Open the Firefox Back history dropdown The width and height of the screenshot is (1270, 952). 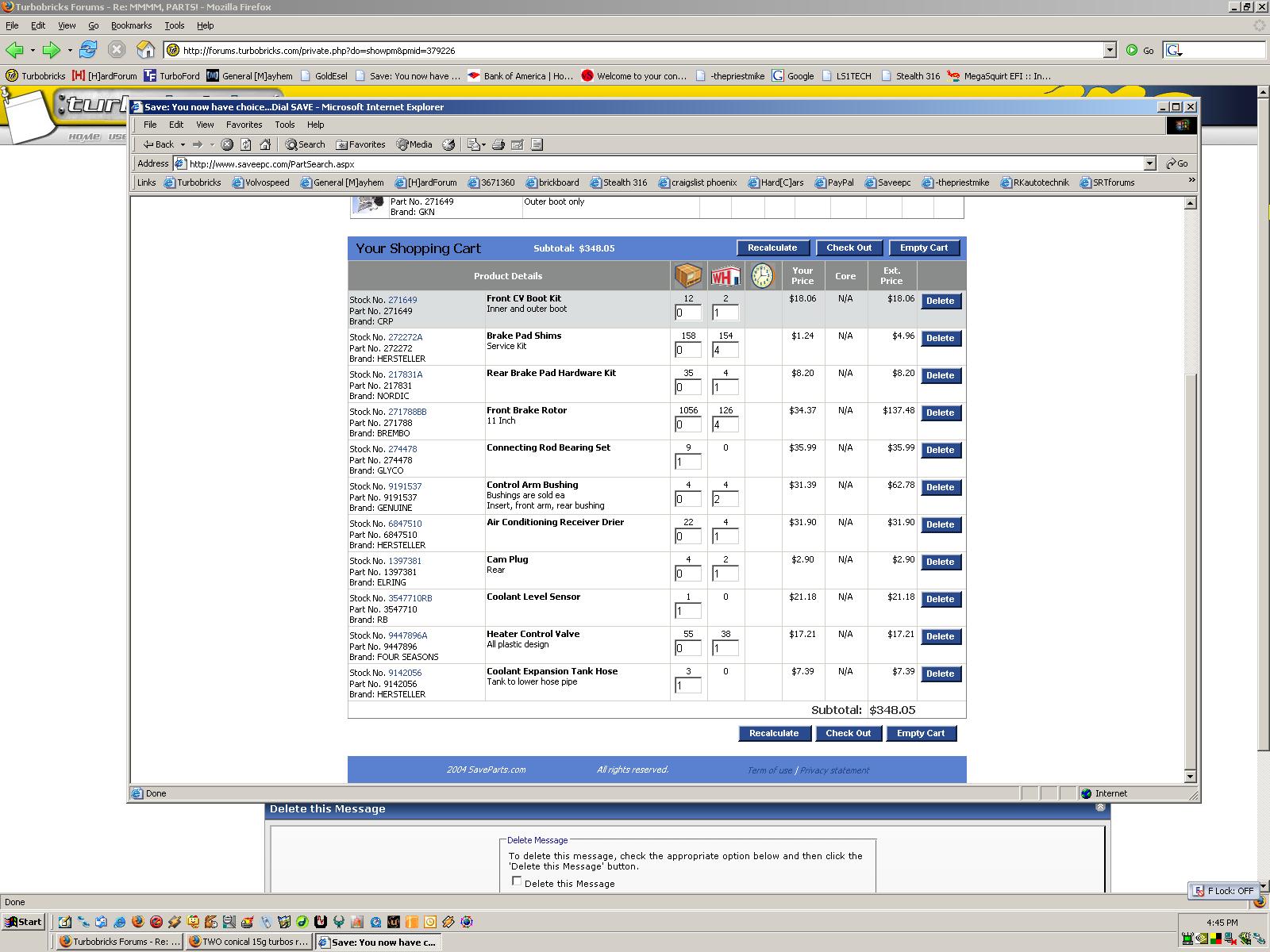pyautogui.click(x=33, y=50)
